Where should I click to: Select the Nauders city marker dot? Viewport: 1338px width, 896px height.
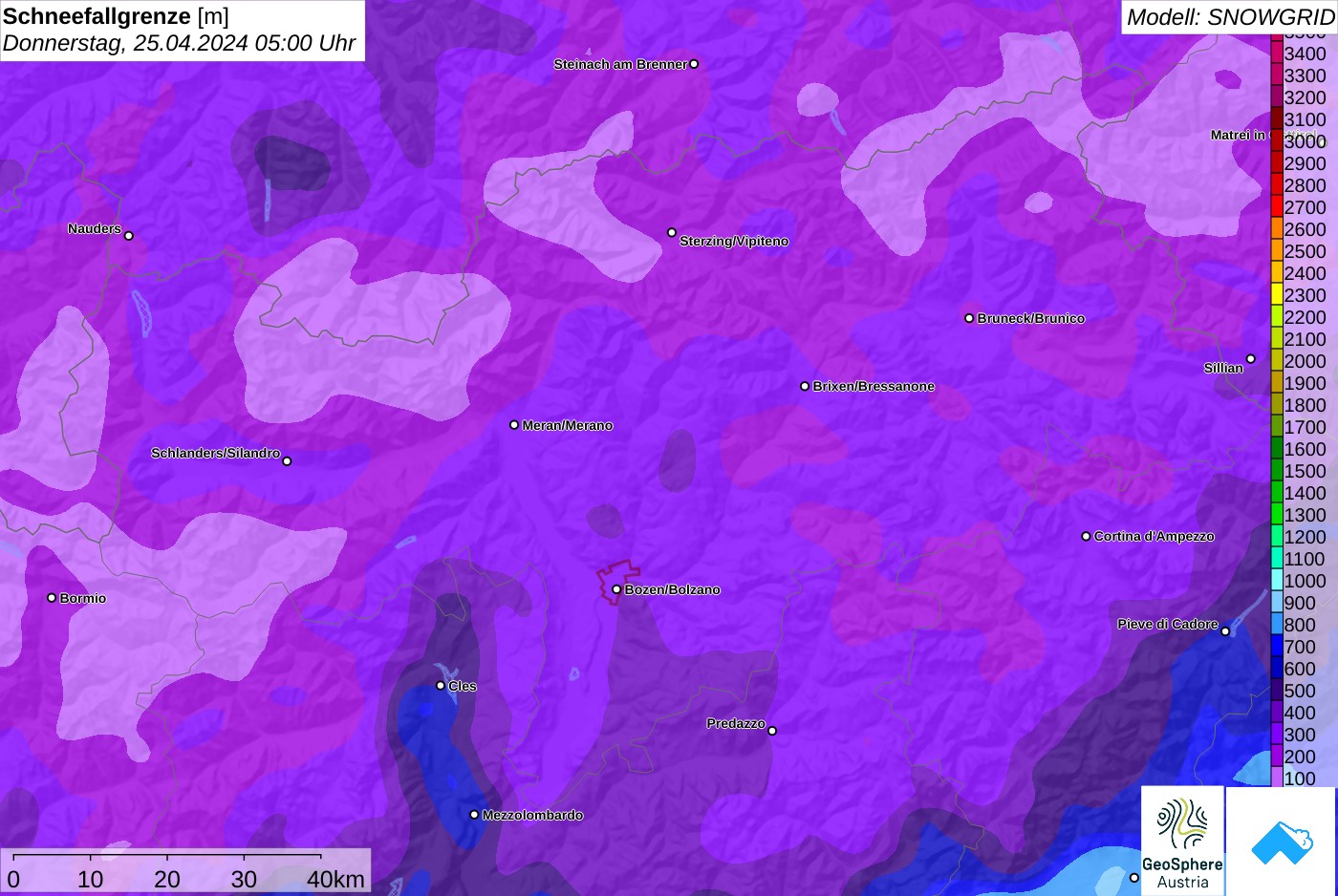tap(129, 236)
